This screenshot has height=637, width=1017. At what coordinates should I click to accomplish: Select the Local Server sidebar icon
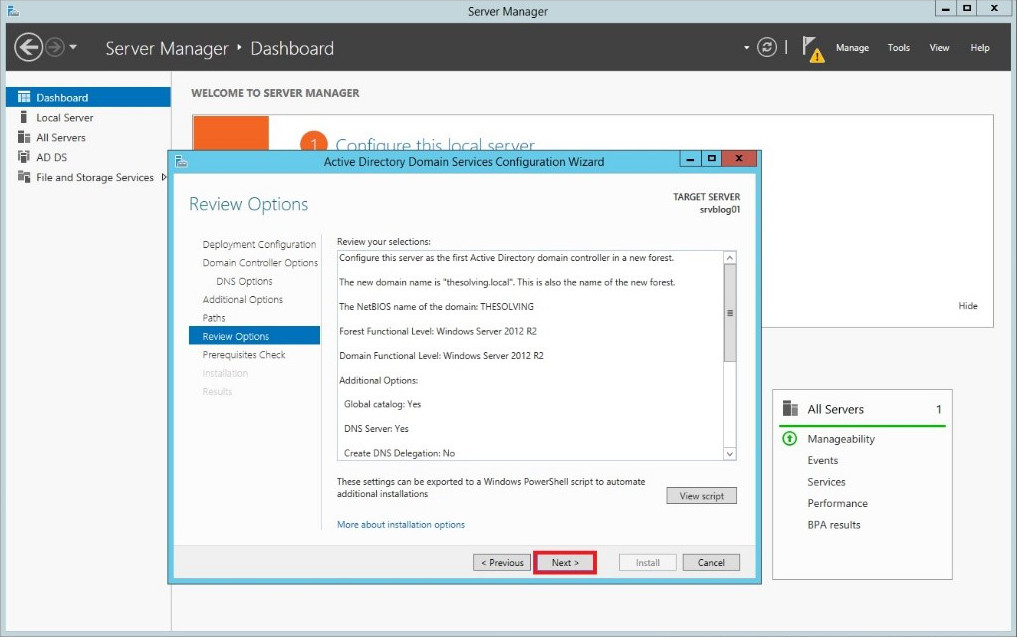[x=24, y=117]
